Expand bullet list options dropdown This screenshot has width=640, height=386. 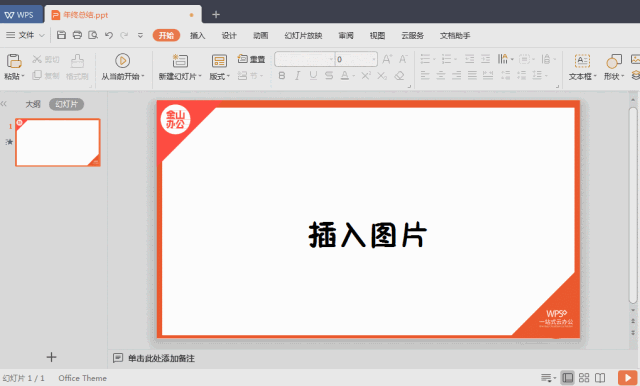(434, 60)
